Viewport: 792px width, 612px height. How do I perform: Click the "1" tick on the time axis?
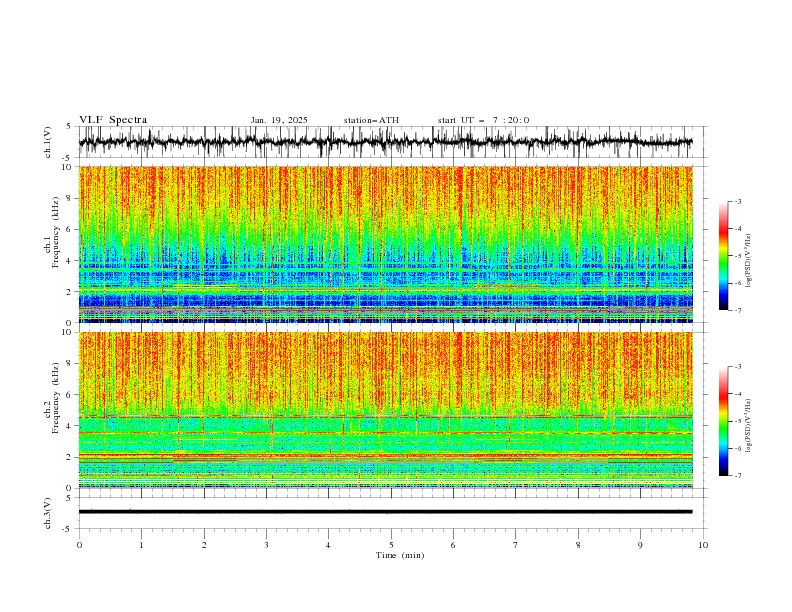[x=141, y=545]
